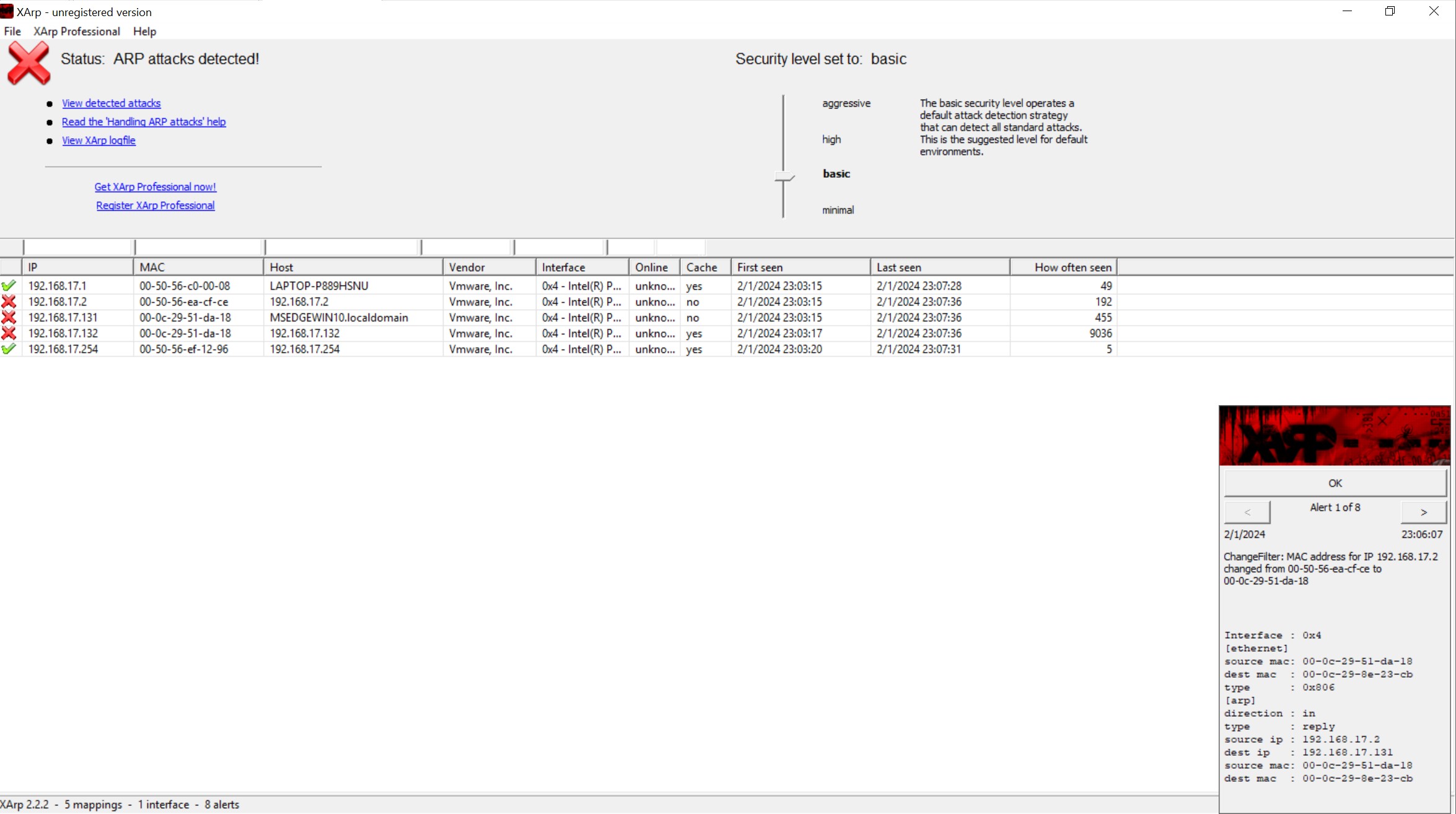Click red X icon for 192.168.17.132 row
This screenshot has width=1456, height=814.
click(9, 333)
